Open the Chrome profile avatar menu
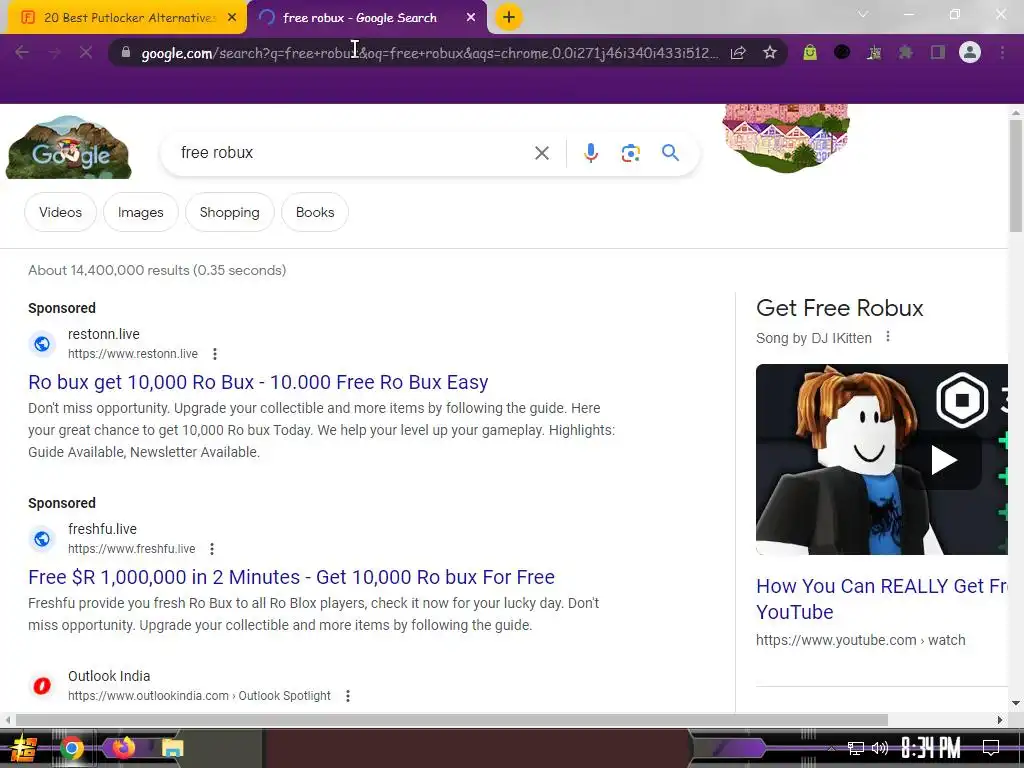Screen dimensions: 1024x768 (970, 52)
